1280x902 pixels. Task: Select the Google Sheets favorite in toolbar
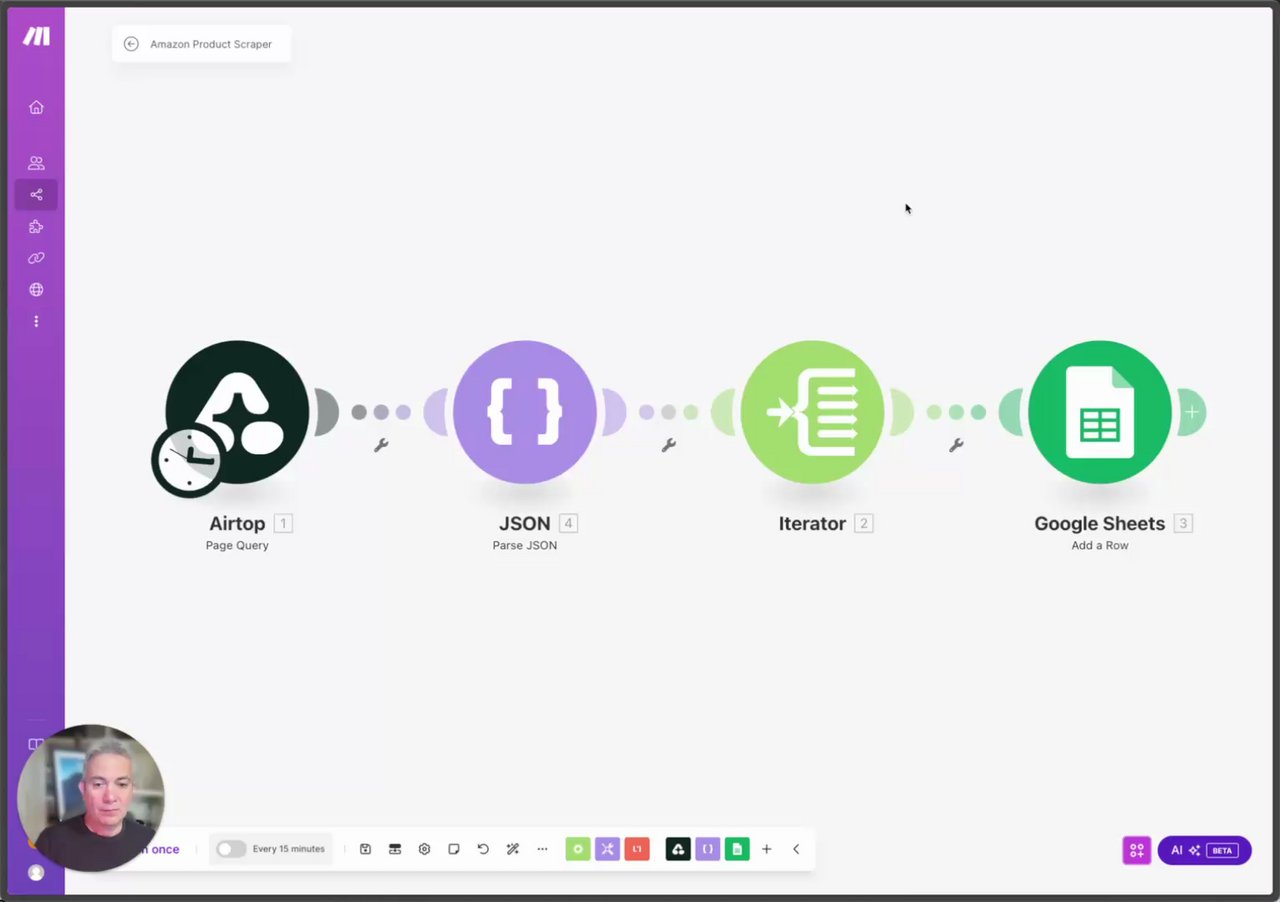point(737,849)
